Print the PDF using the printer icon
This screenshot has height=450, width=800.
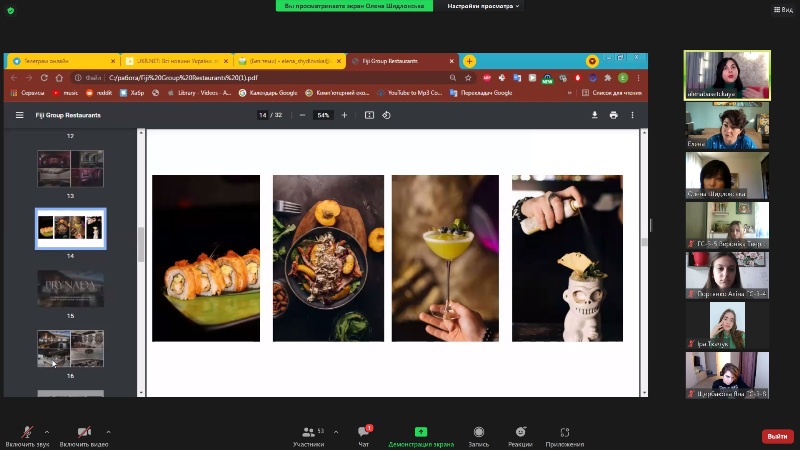[614, 115]
